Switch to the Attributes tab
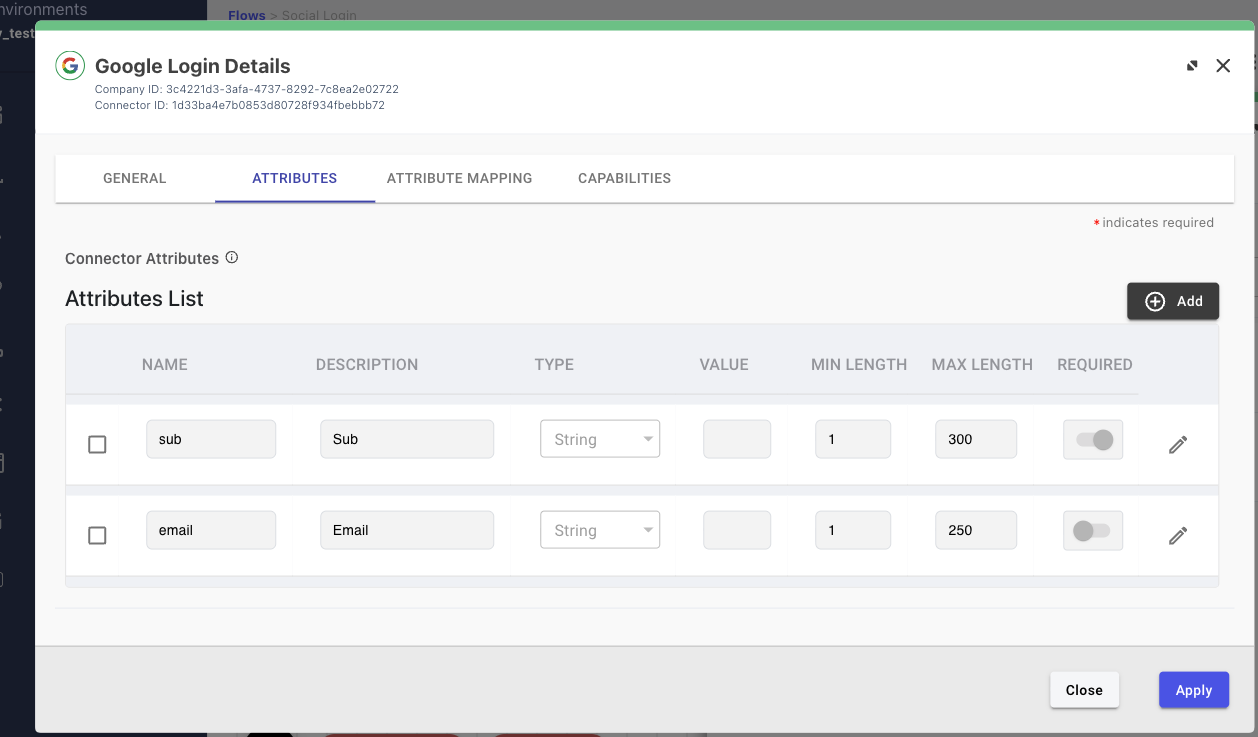This screenshot has height=737, width=1258. (295, 178)
